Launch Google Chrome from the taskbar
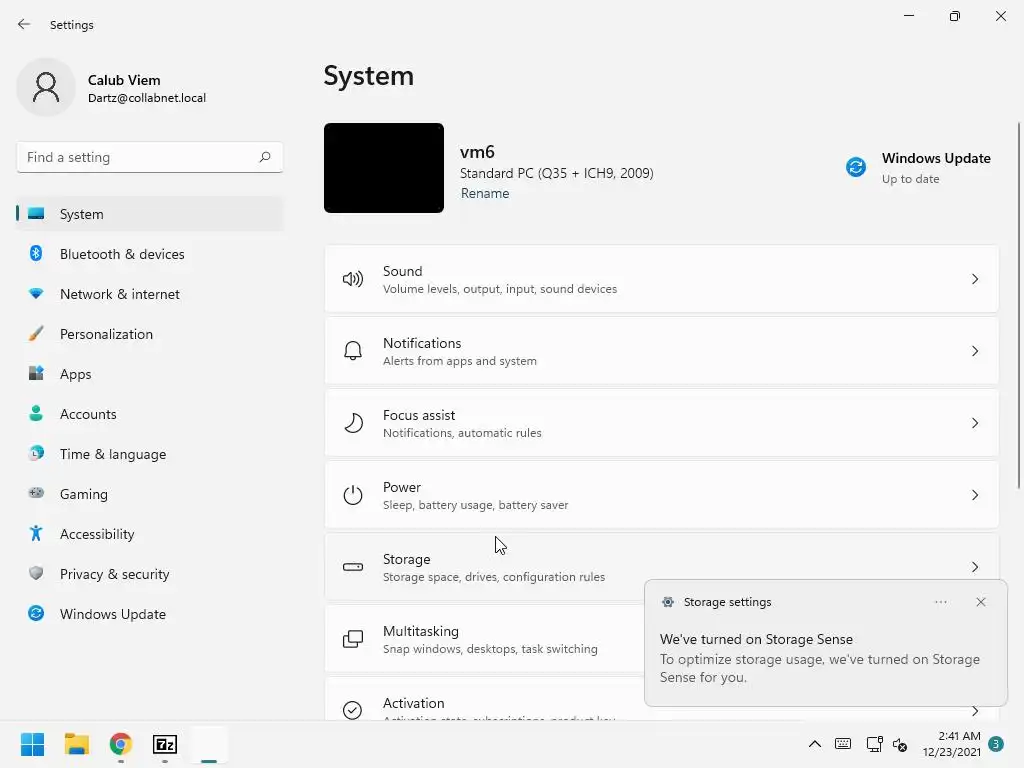The image size is (1024, 768). point(121,744)
